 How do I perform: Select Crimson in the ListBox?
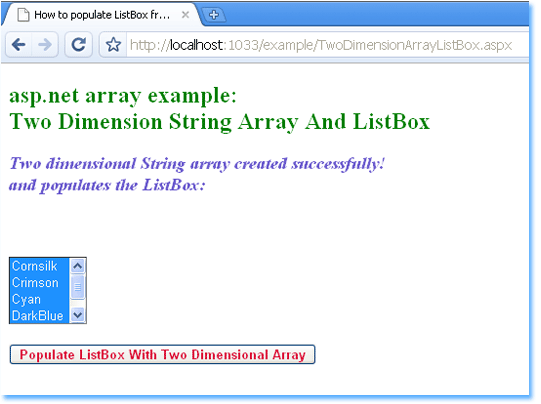coord(39,283)
